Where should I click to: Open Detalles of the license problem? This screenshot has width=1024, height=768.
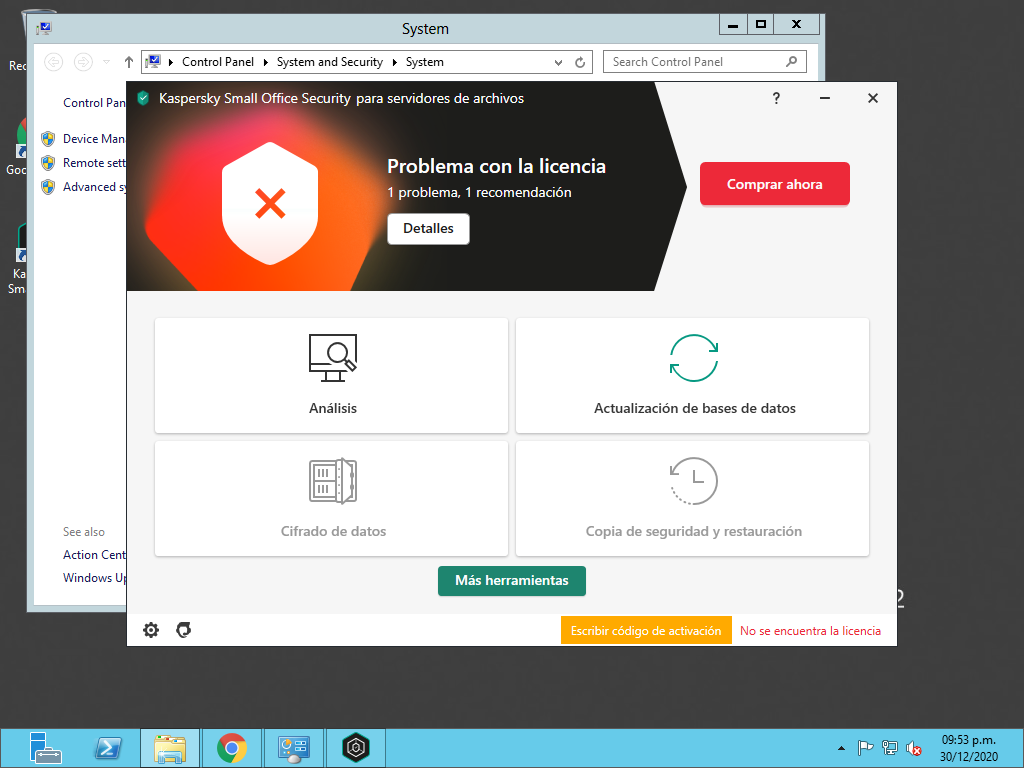click(428, 229)
